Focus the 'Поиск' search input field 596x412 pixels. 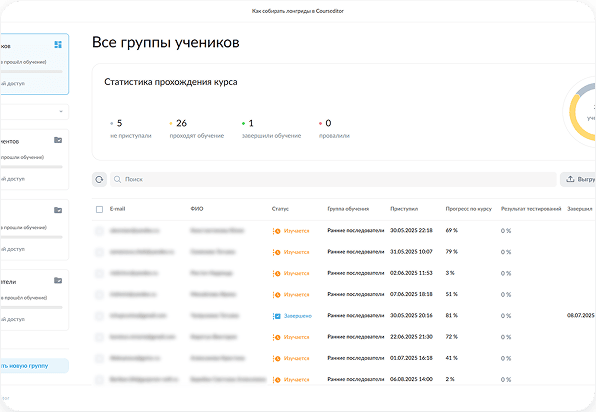(333, 179)
